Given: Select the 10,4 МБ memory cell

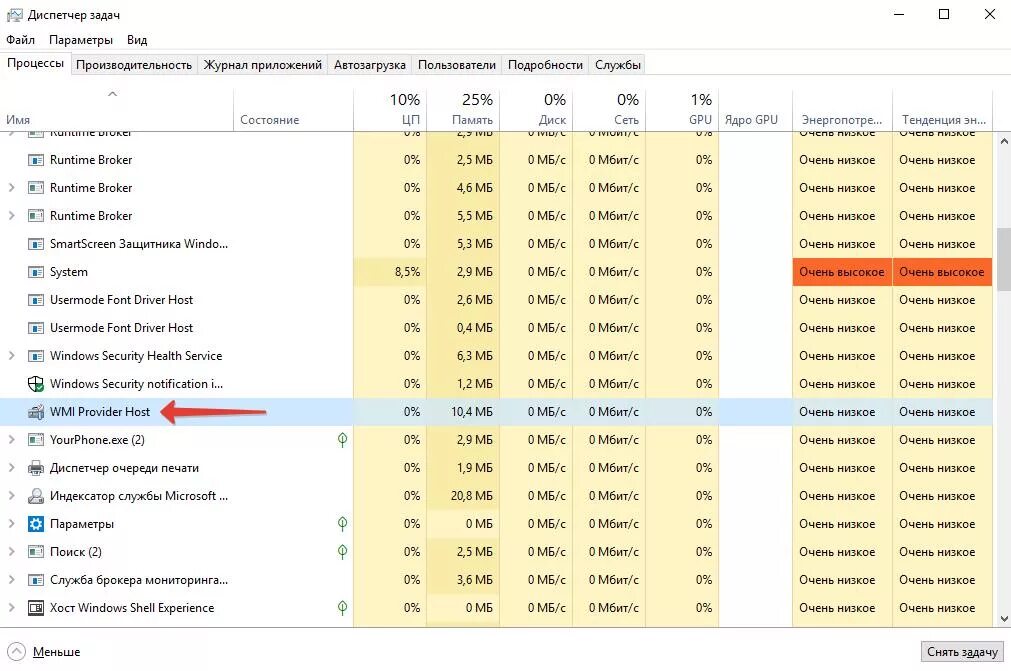Looking at the screenshot, I should tap(463, 412).
